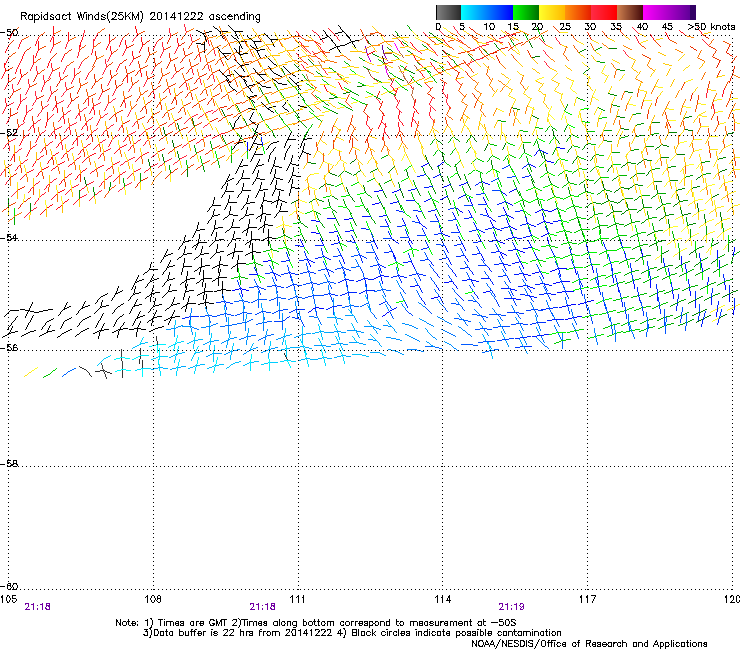
Task: Click the purple 21:18 time under 105
Action: [x=38, y=607]
